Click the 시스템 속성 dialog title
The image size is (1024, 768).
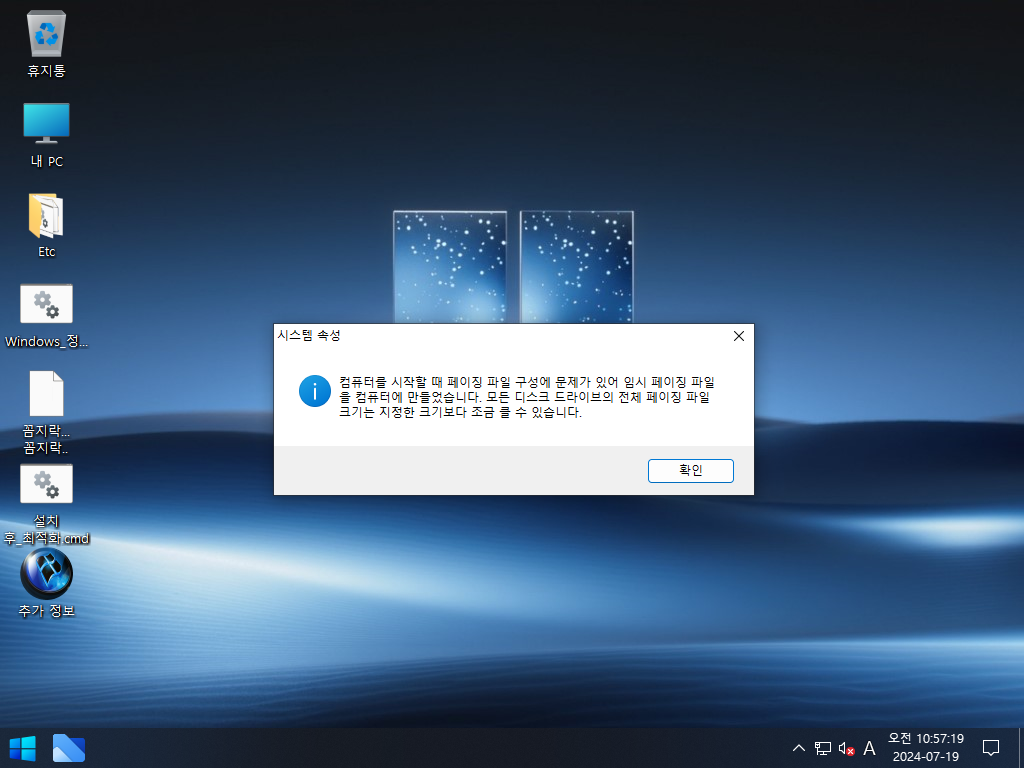tap(309, 335)
